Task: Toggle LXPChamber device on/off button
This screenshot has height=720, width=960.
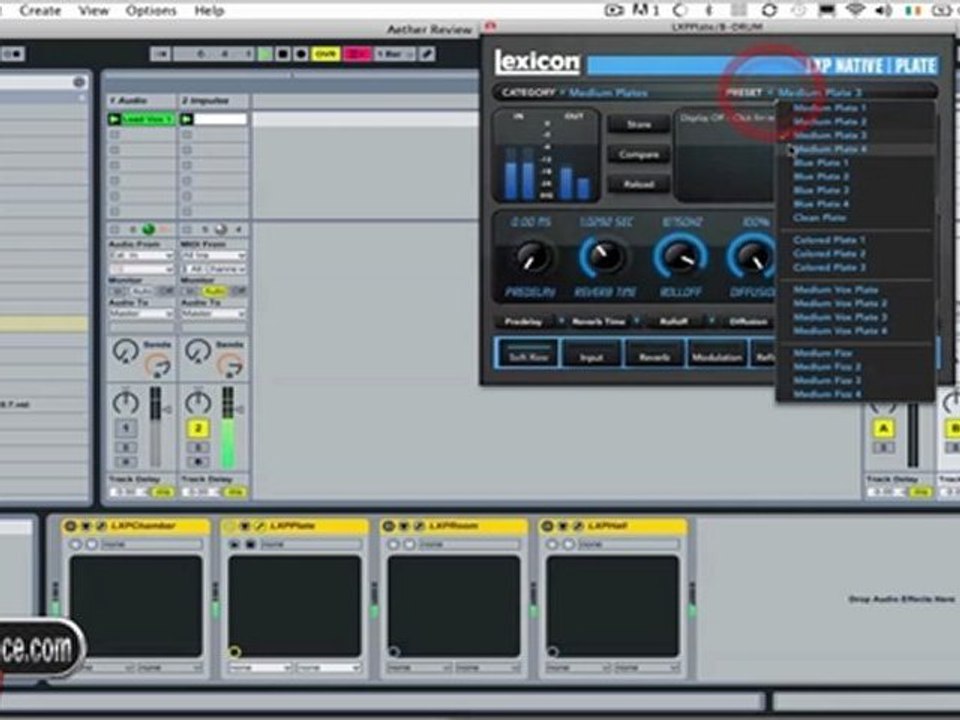Action: pos(70,526)
